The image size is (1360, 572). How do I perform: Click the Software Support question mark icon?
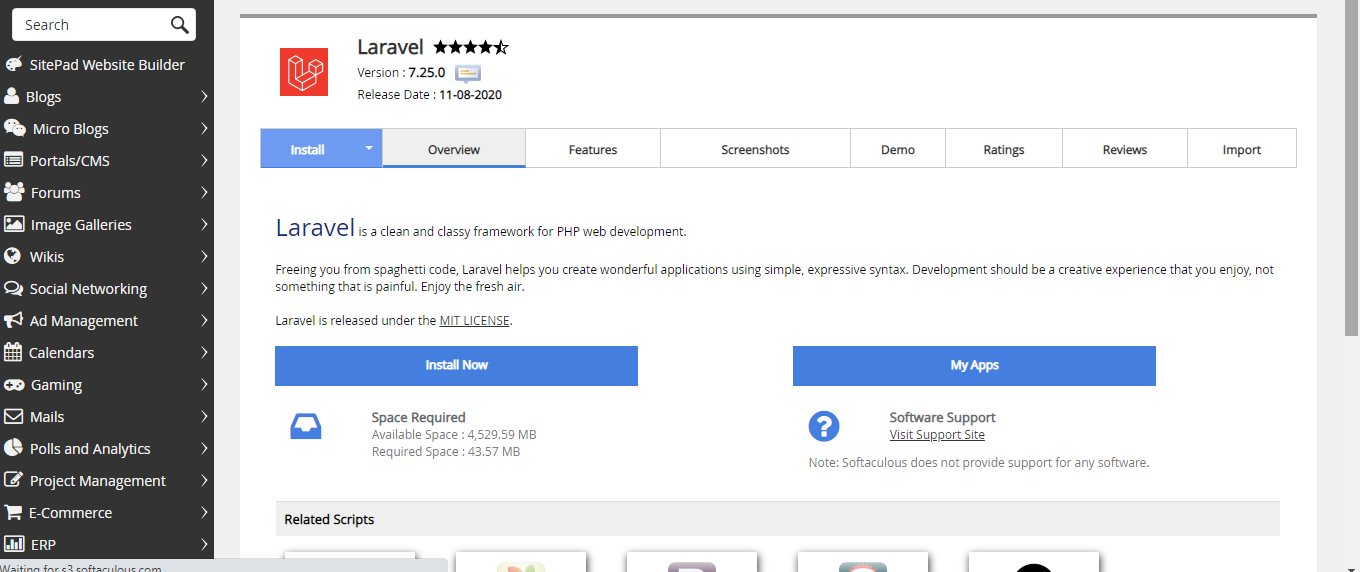pyautogui.click(x=824, y=426)
